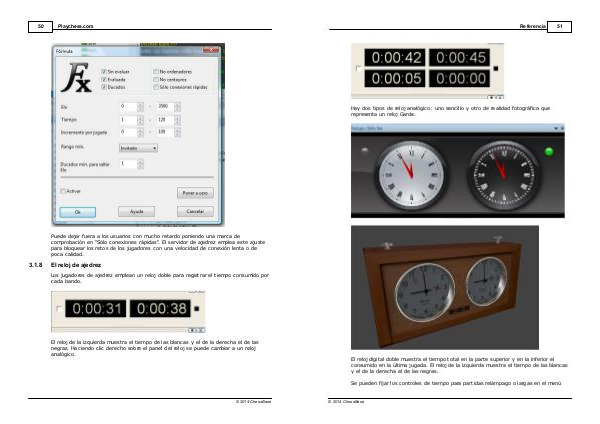The width and height of the screenshot is (600, 424).
Task: Click the Fx formula icon in dialog
Action: coord(76,80)
